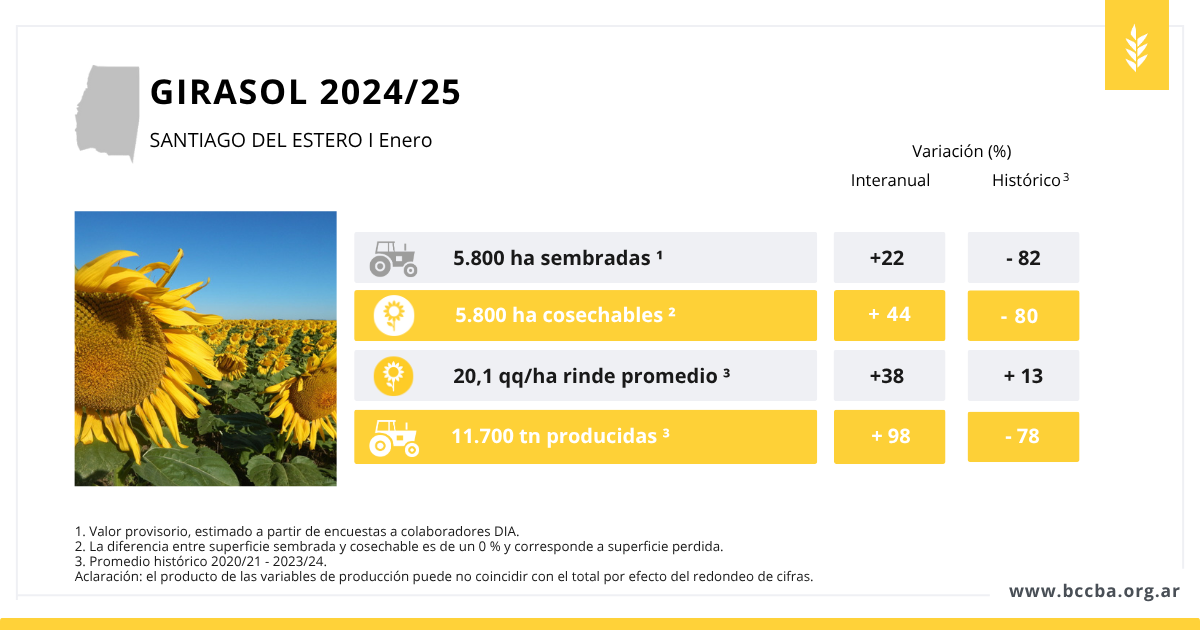Click the wheat logo in yellow corner
Image resolution: width=1200 pixels, height=630 pixels.
(1136, 47)
